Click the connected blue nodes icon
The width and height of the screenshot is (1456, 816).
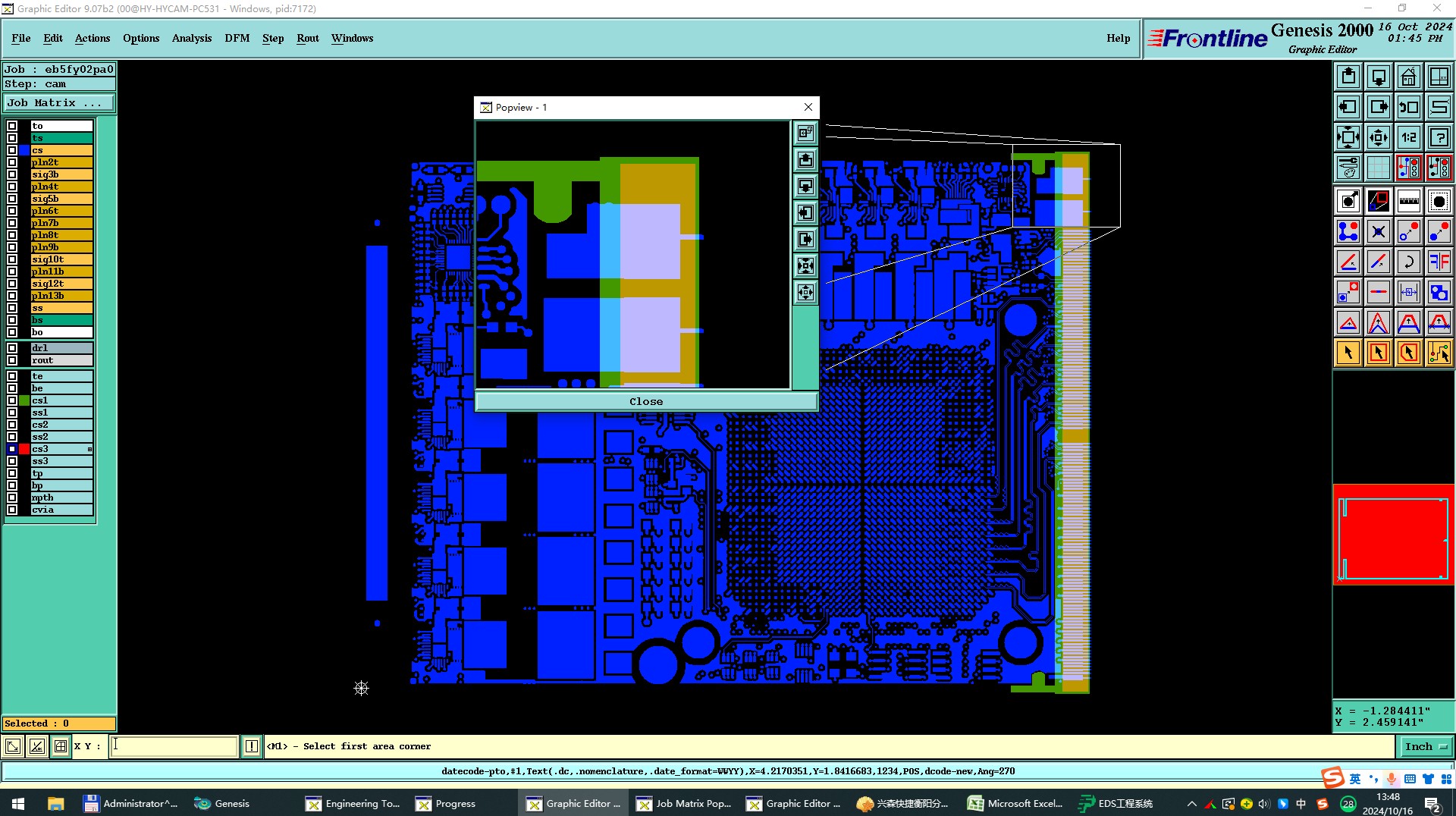point(1348,231)
